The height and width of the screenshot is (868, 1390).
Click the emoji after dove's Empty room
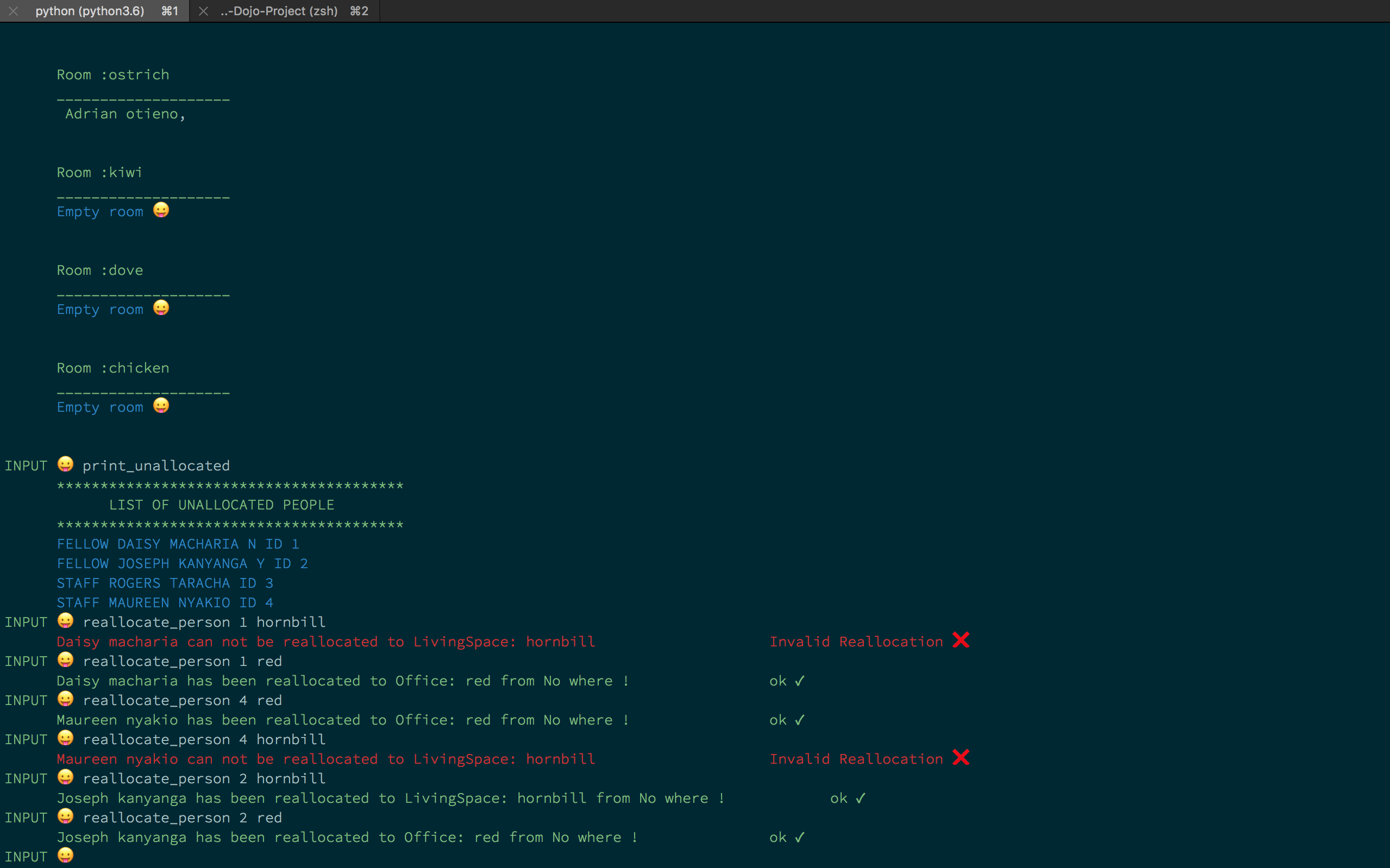[x=161, y=307]
